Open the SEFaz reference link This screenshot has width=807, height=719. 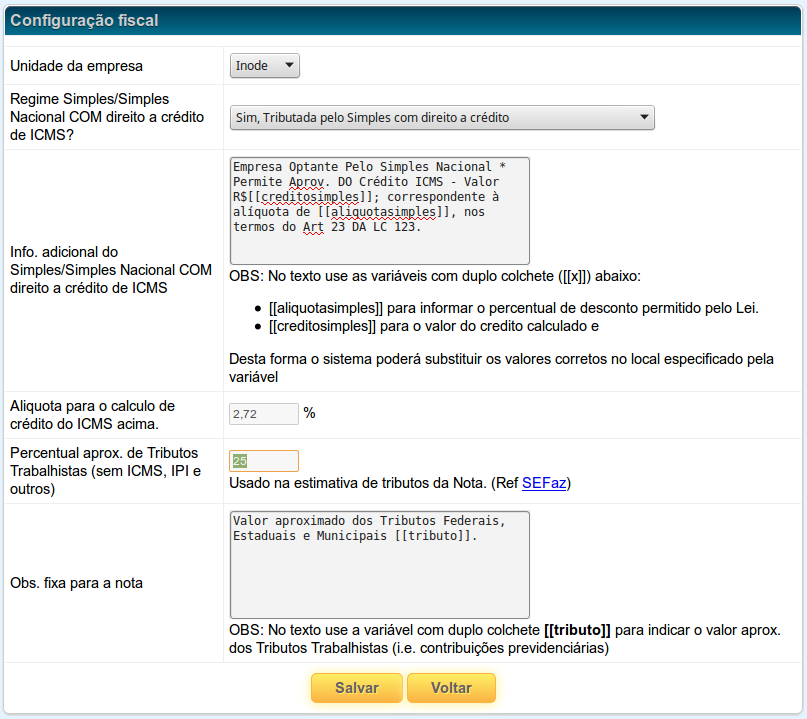point(545,483)
